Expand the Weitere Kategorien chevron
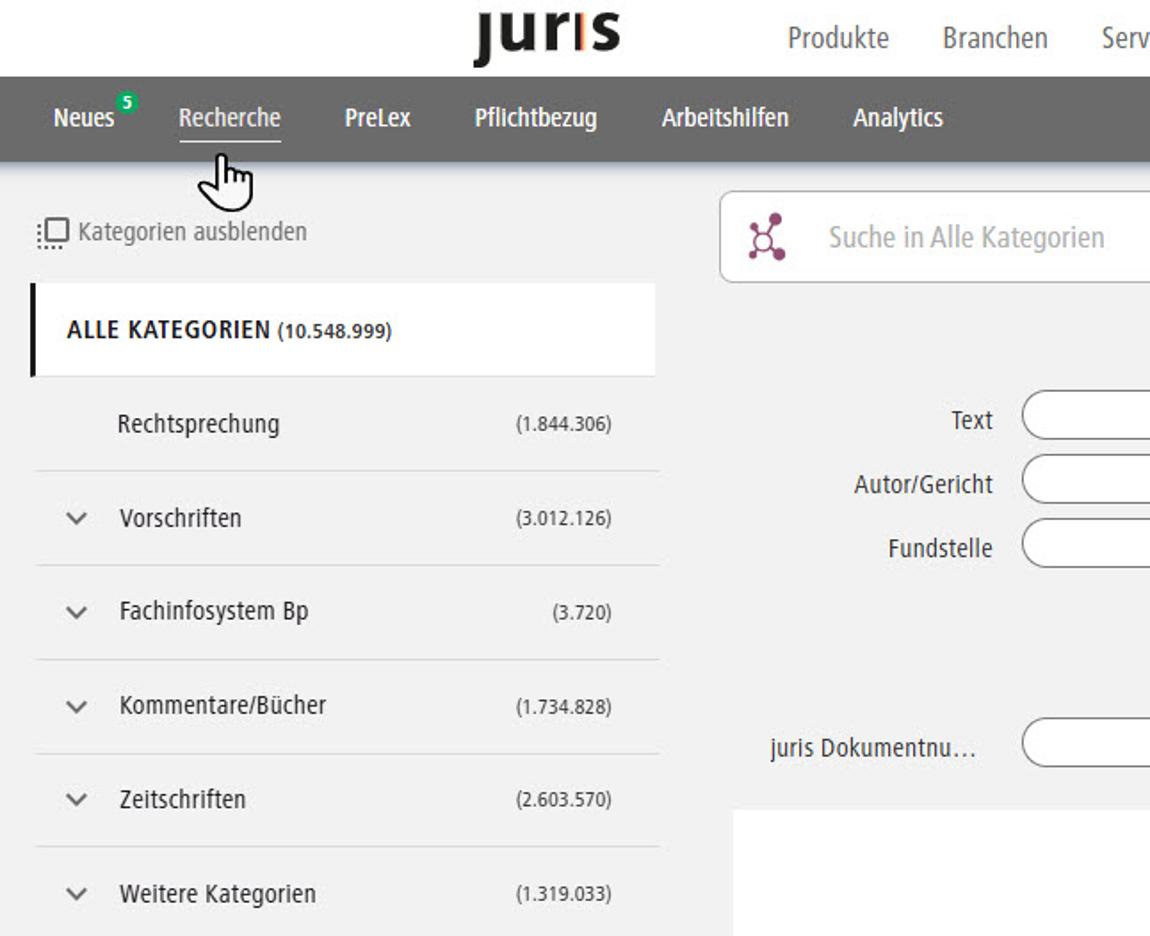Image resolution: width=1150 pixels, height=936 pixels. point(77,894)
